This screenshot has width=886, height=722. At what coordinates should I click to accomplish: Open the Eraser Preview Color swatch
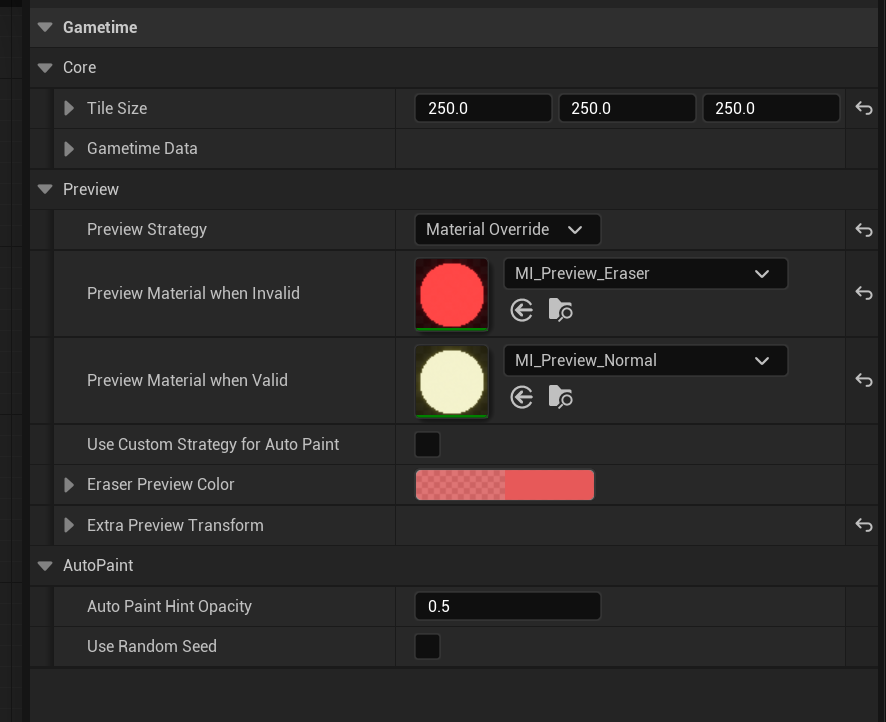(505, 485)
